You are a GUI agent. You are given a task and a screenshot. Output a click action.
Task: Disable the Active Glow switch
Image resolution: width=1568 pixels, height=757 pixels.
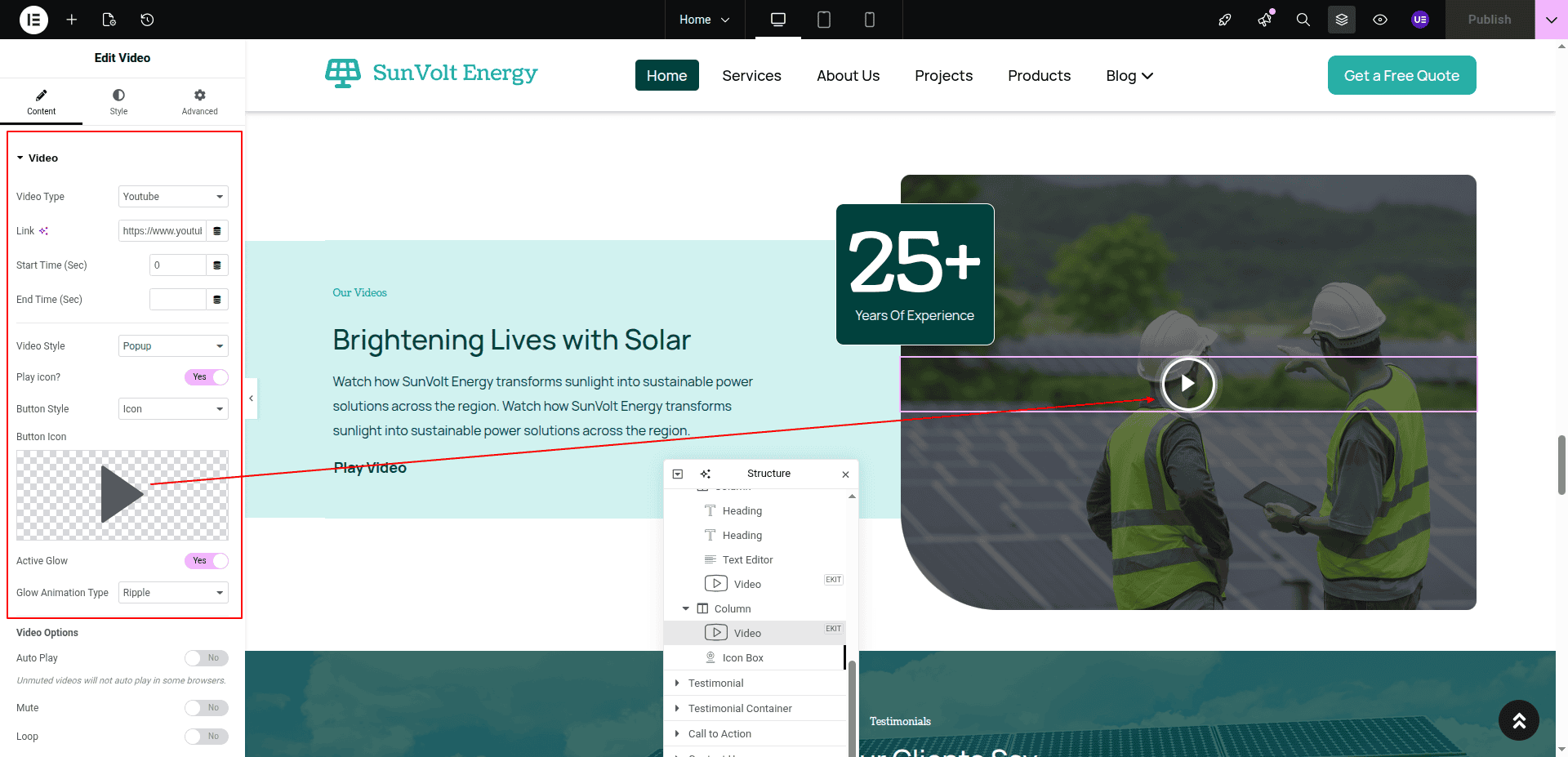(x=206, y=561)
